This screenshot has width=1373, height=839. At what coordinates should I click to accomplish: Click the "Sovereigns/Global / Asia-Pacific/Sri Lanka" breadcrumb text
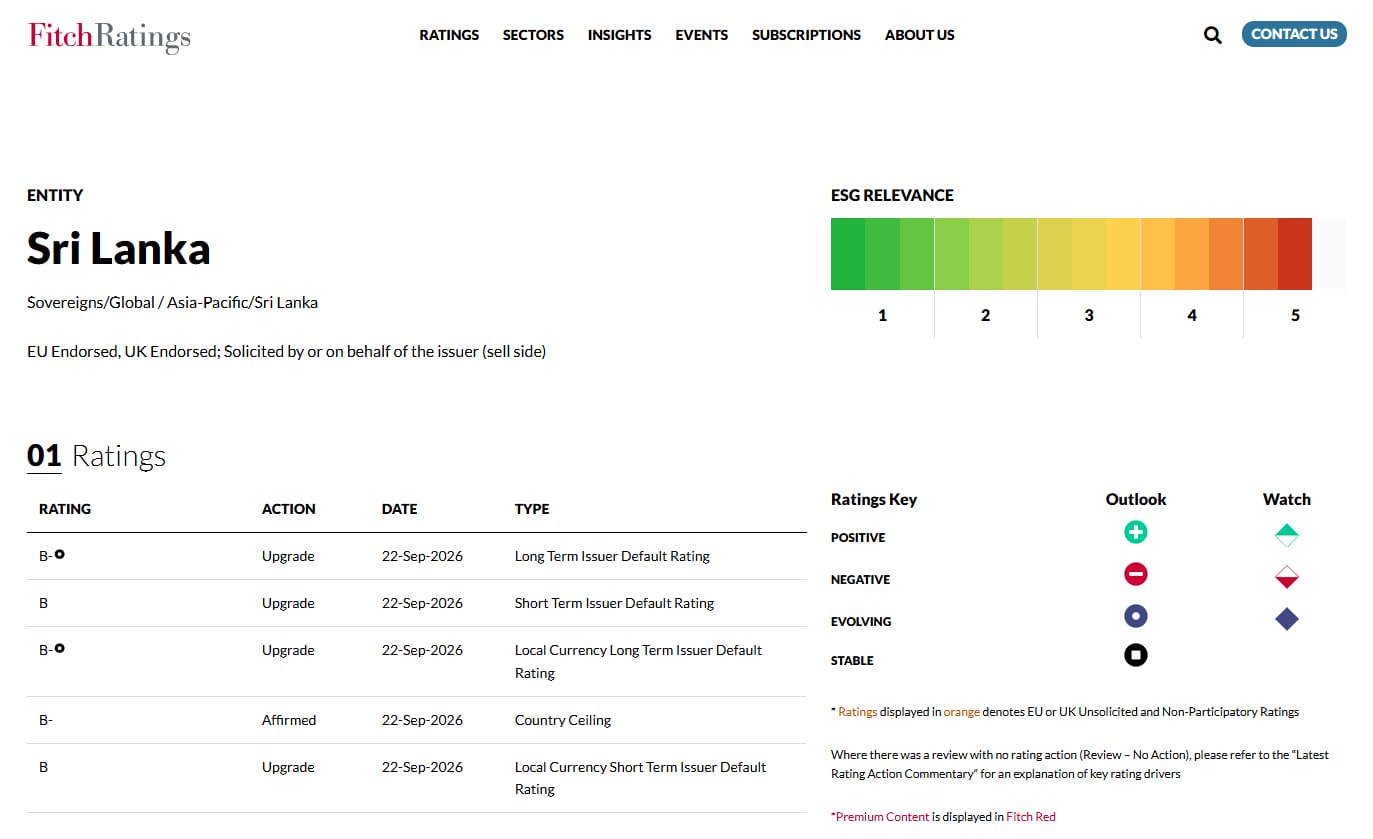click(172, 302)
